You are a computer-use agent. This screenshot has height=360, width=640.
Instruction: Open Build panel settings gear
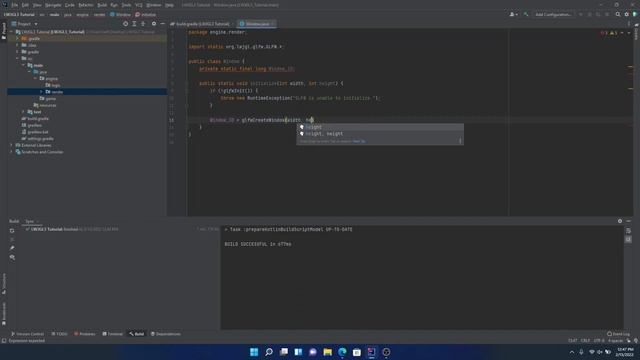[x=620, y=221]
